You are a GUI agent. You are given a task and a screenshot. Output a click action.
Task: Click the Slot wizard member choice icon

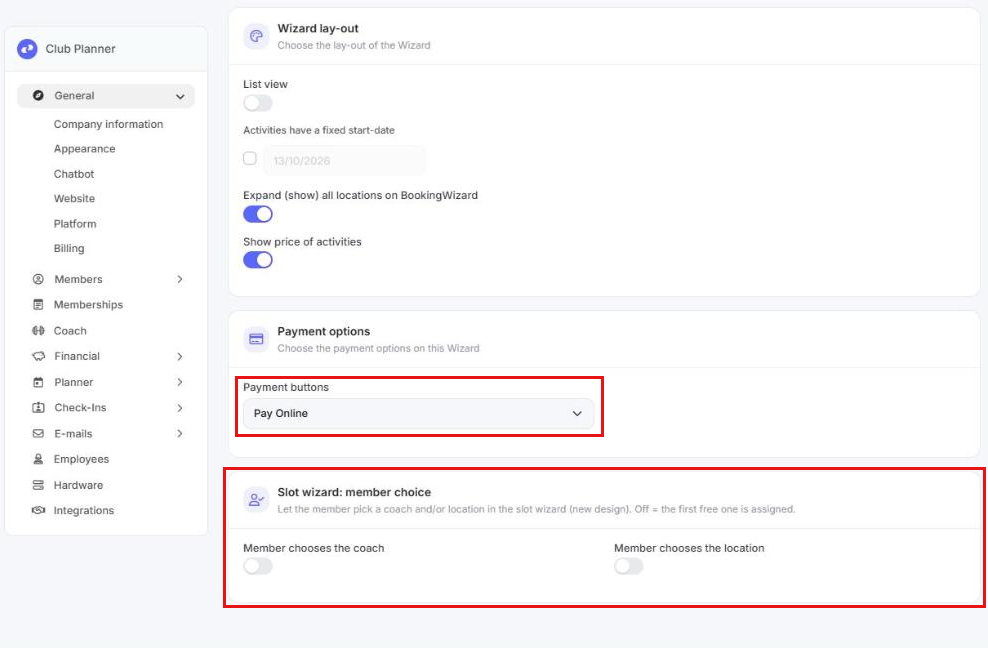[256, 500]
